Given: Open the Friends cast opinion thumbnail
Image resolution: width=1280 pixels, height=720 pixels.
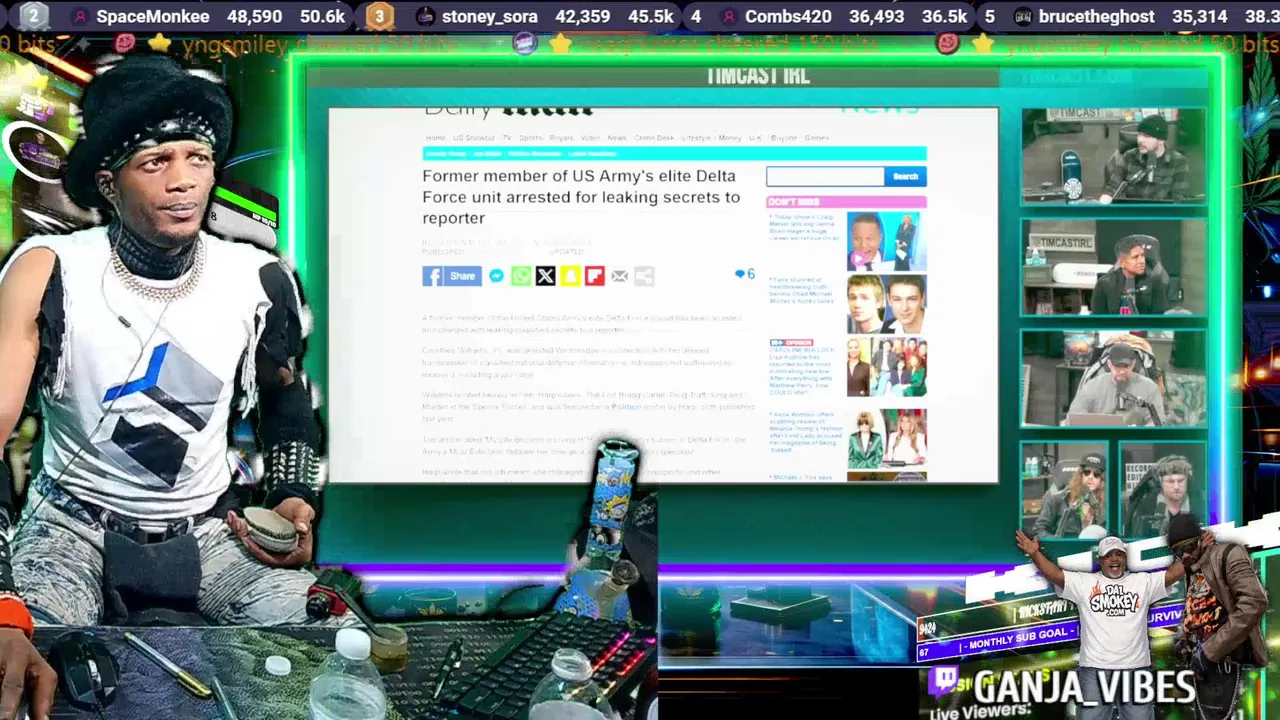Looking at the screenshot, I should tap(886, 367).
